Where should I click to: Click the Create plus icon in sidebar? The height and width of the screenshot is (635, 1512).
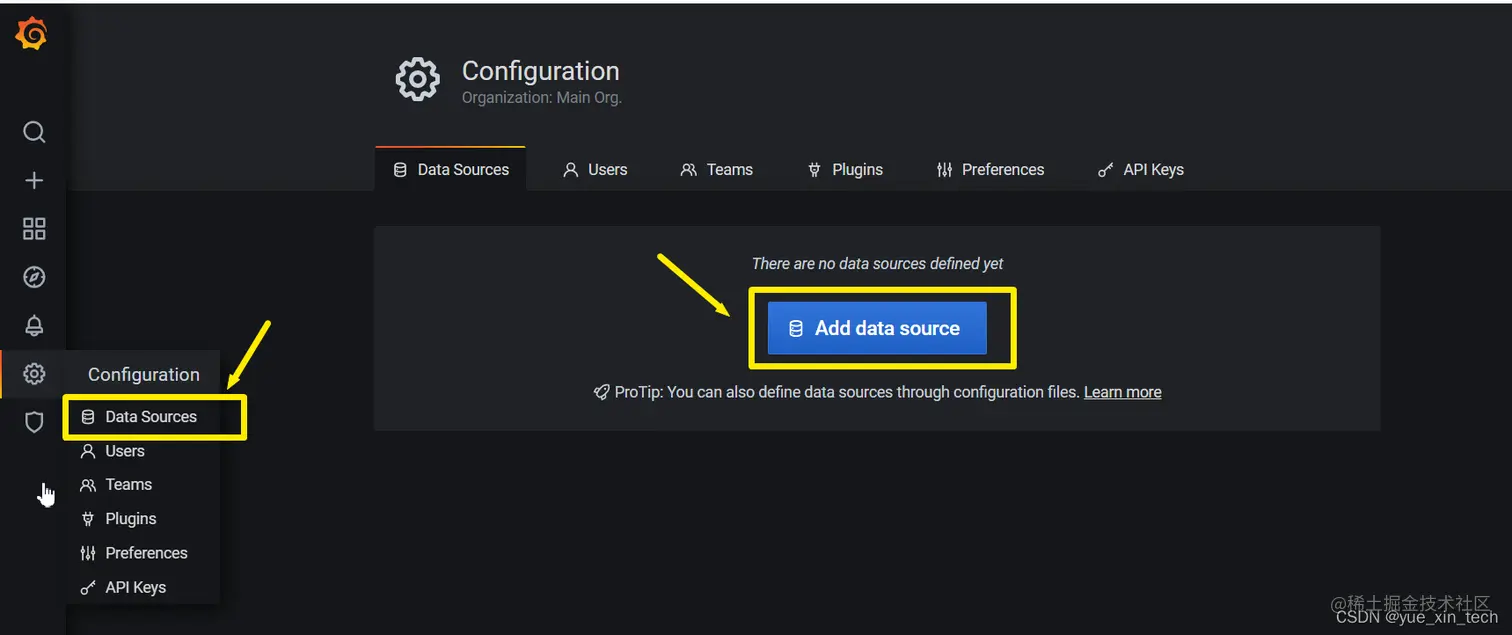click(33, 180)
